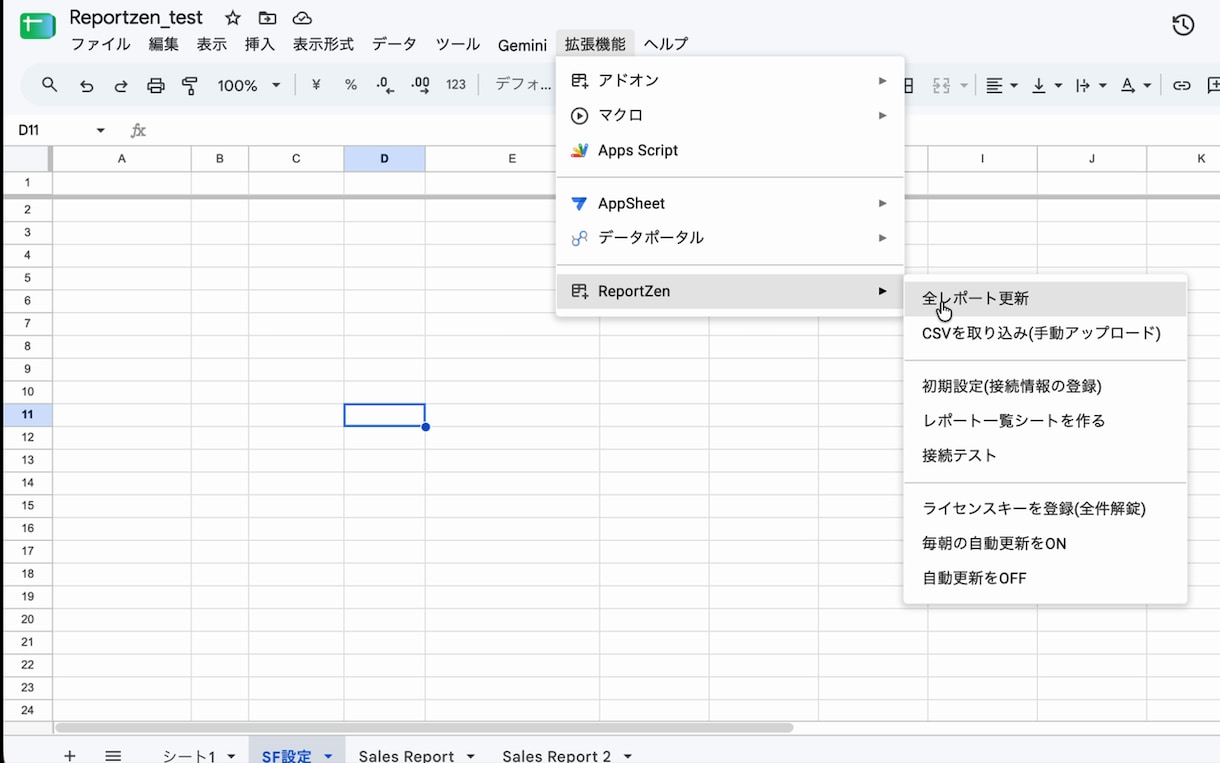Format as yen currency
Viewport: 1220px width, 763px height.
[x=316, y=85]
